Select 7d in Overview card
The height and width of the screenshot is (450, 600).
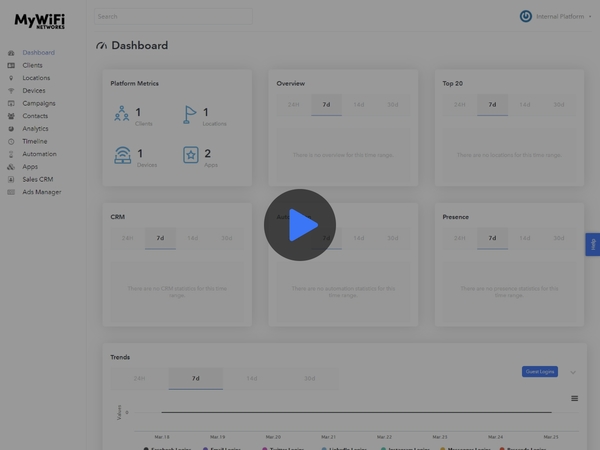tap(326, 104)
